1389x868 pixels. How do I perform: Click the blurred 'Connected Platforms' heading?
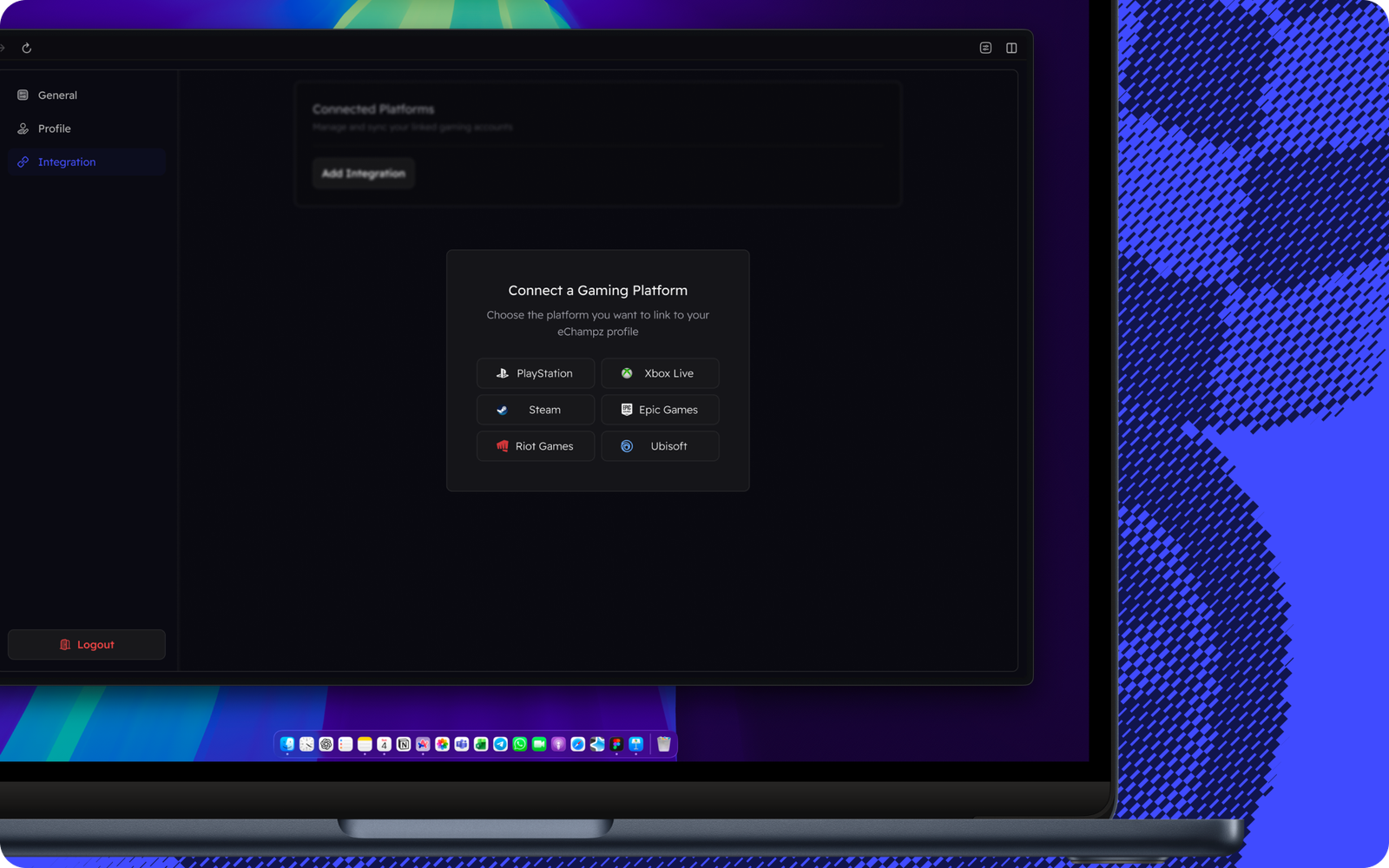click(x=373, y=109)
